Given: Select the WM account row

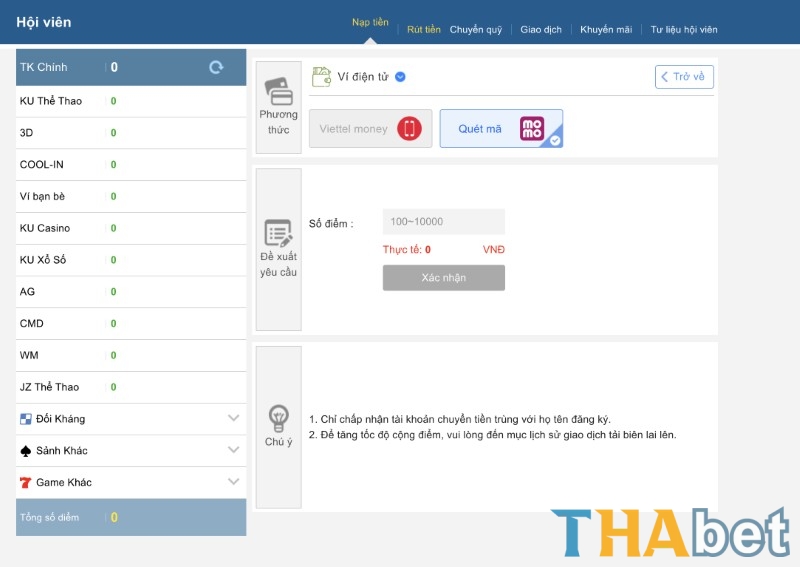Looking at the screenshot, I should coord(131,355).
